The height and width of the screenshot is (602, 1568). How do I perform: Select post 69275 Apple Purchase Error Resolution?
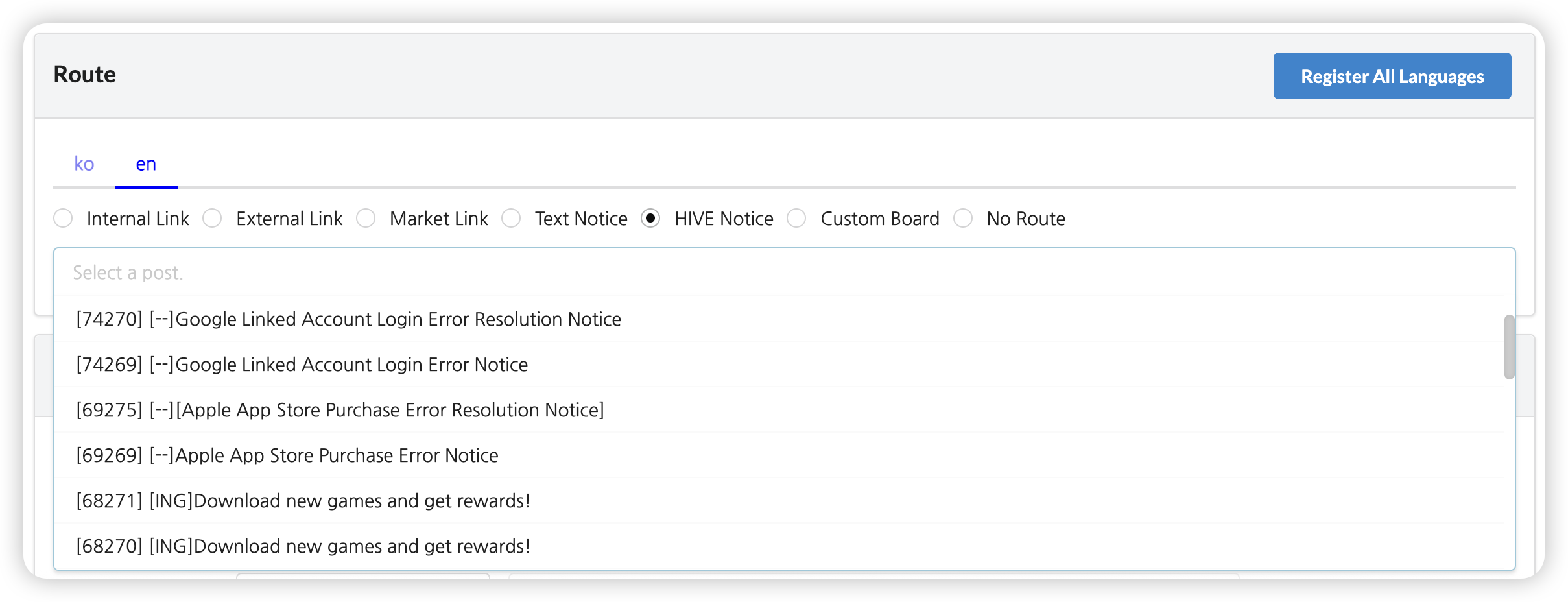(340, 410)
